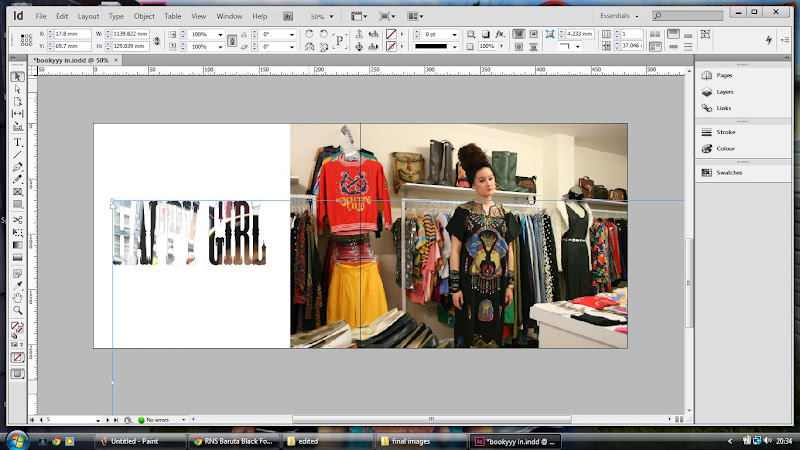Open the Object menu
800x450 pixels.
click(144, 16)
